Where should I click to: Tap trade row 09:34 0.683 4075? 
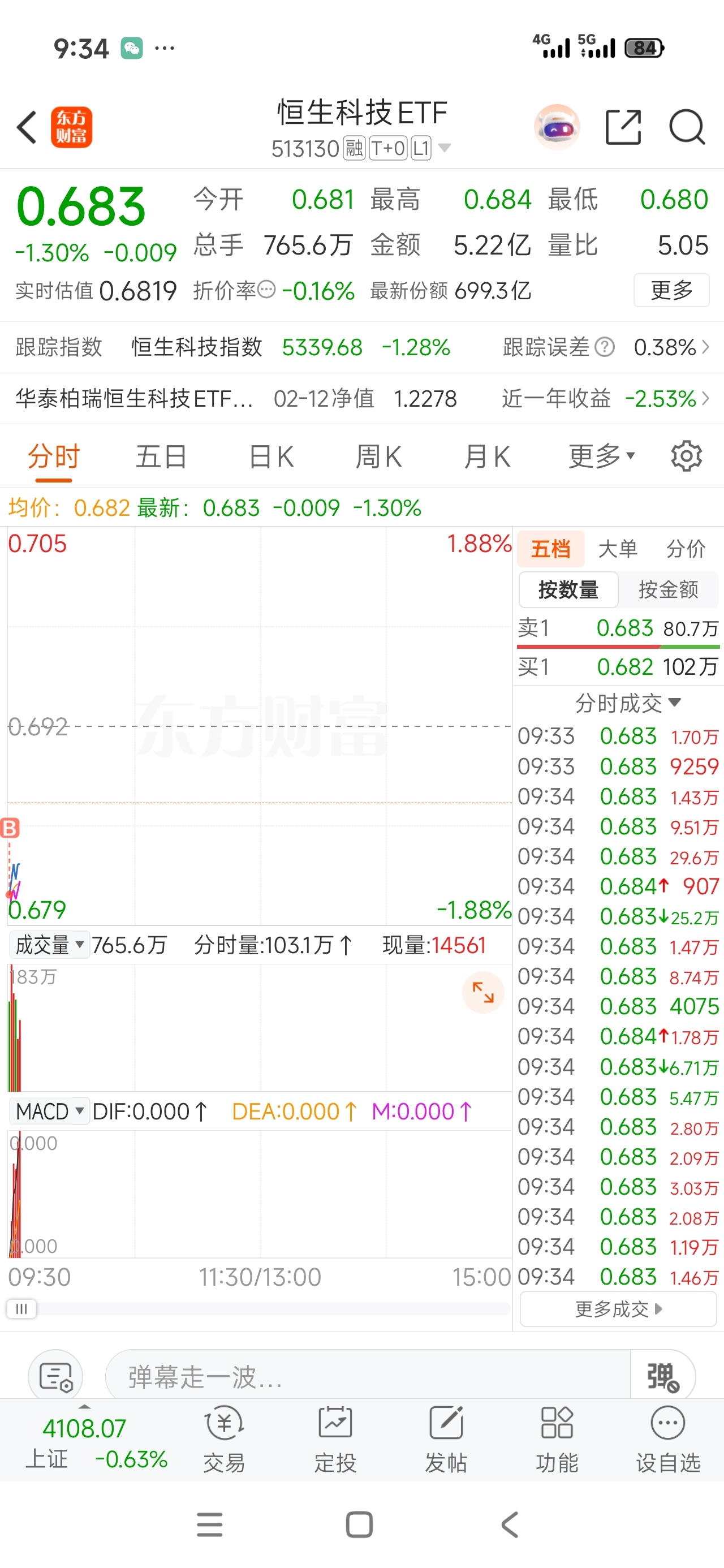tap(618, 1006)
